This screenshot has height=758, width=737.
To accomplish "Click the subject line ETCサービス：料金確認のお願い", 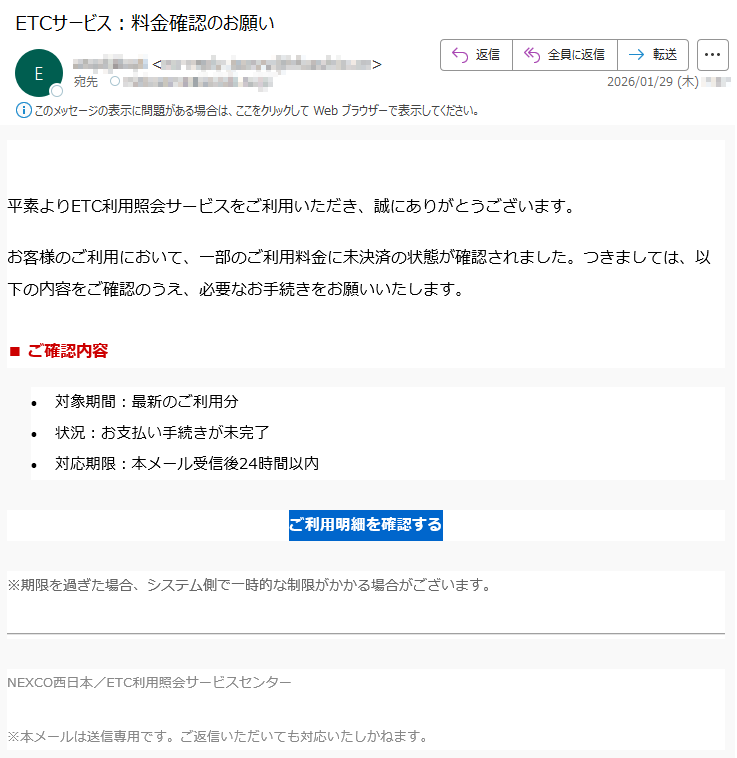I will coord(145,22).
